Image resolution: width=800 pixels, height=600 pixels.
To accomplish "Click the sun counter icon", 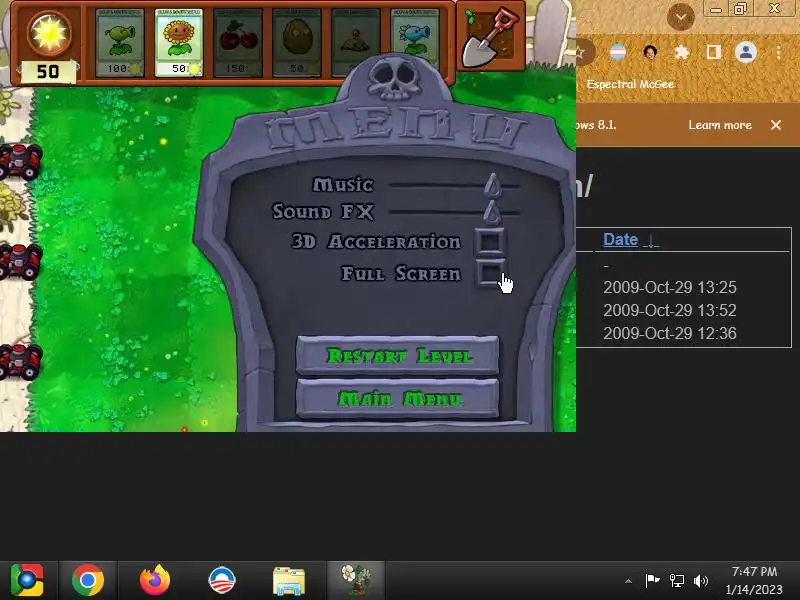I will tap(49, 34).
